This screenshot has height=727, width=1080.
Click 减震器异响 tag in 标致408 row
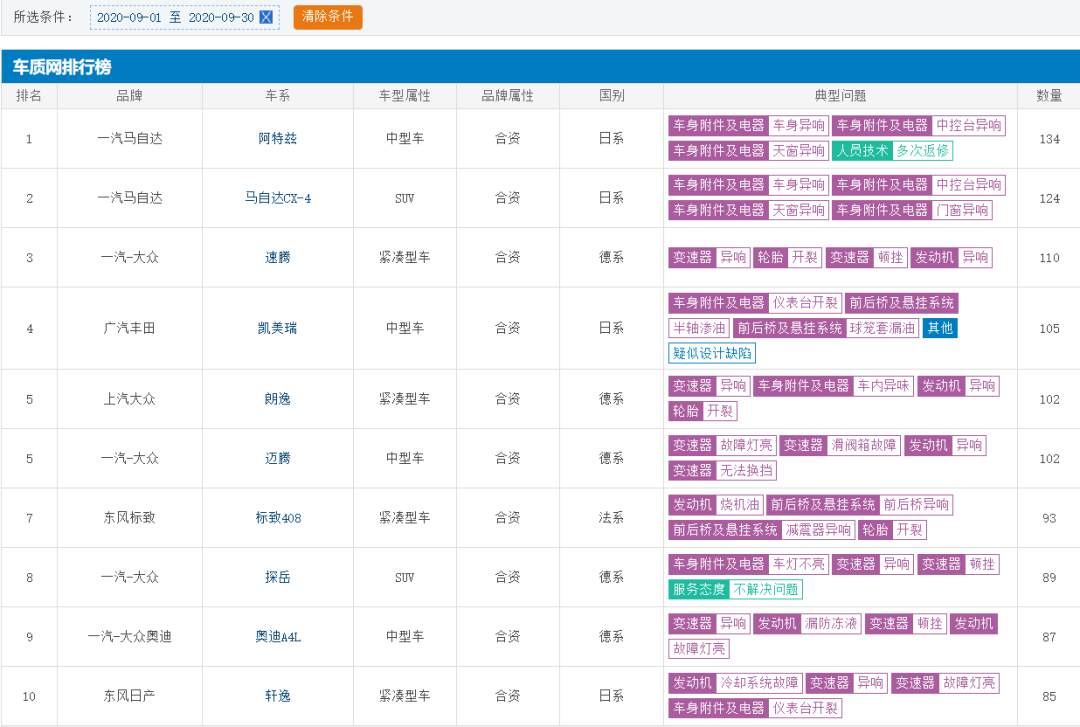pyautogui.click(x=818, y=529)
